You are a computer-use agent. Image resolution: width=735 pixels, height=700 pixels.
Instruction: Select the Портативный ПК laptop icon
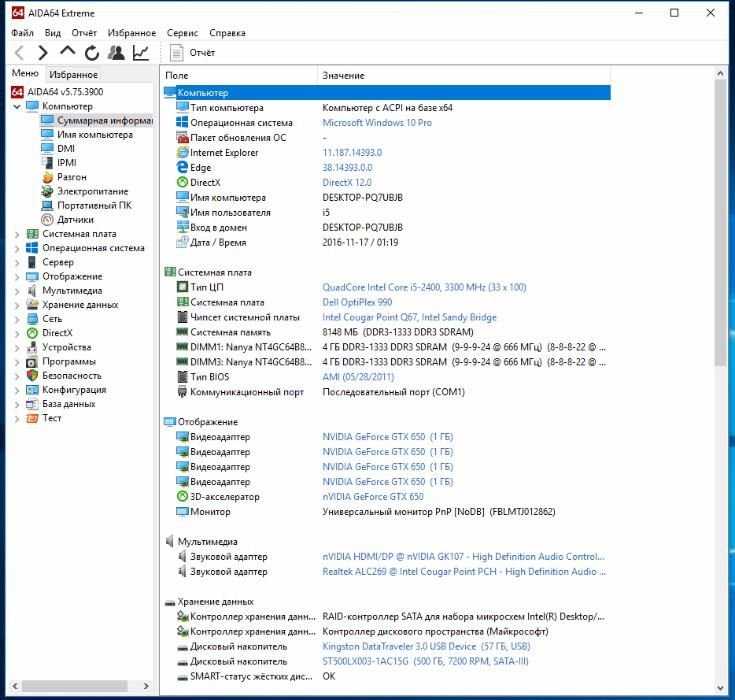click(47, 205)
